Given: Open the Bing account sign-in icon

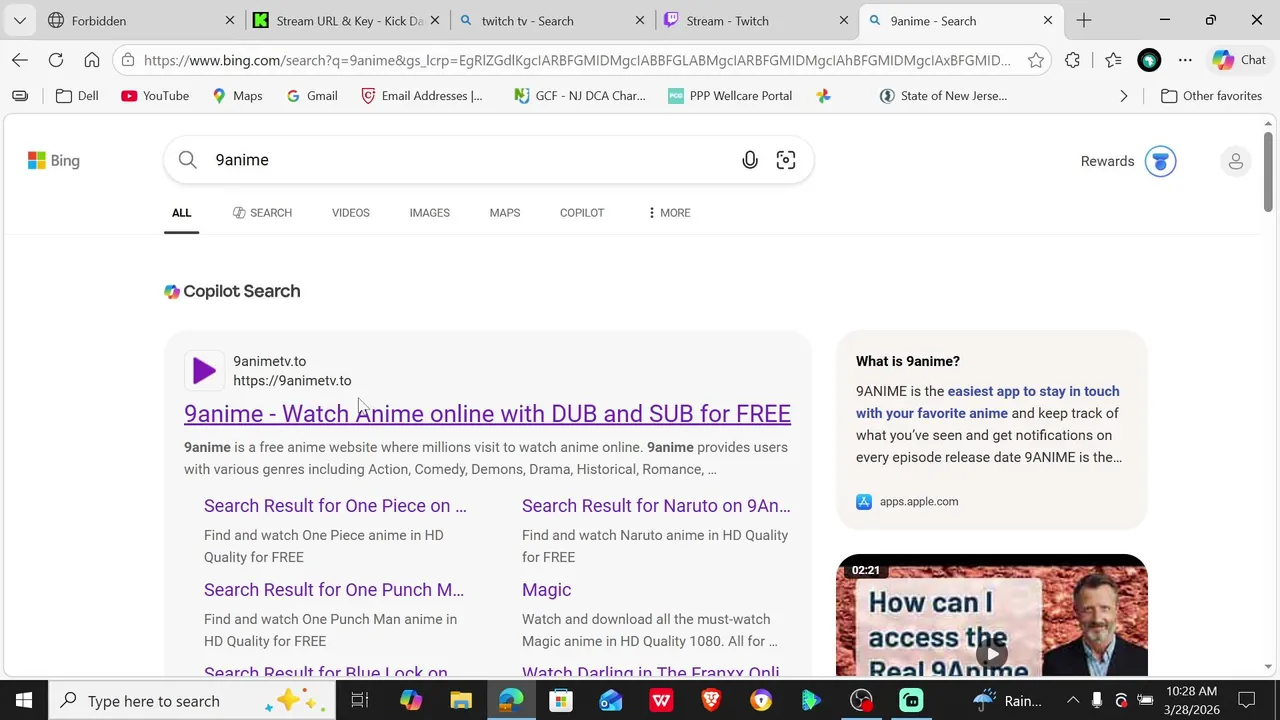Looking at the screenshot, I should [x=1236, y=161].
